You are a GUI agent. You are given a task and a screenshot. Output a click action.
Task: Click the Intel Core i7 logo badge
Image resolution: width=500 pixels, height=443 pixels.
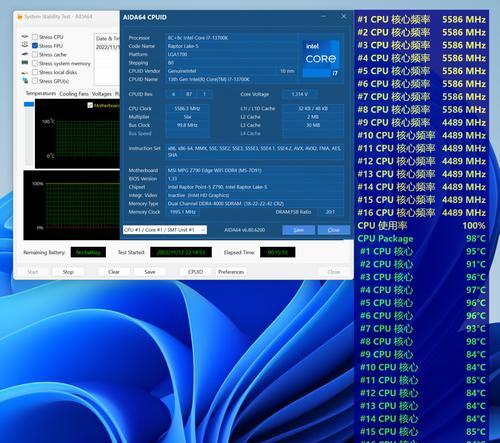point(321,59)
